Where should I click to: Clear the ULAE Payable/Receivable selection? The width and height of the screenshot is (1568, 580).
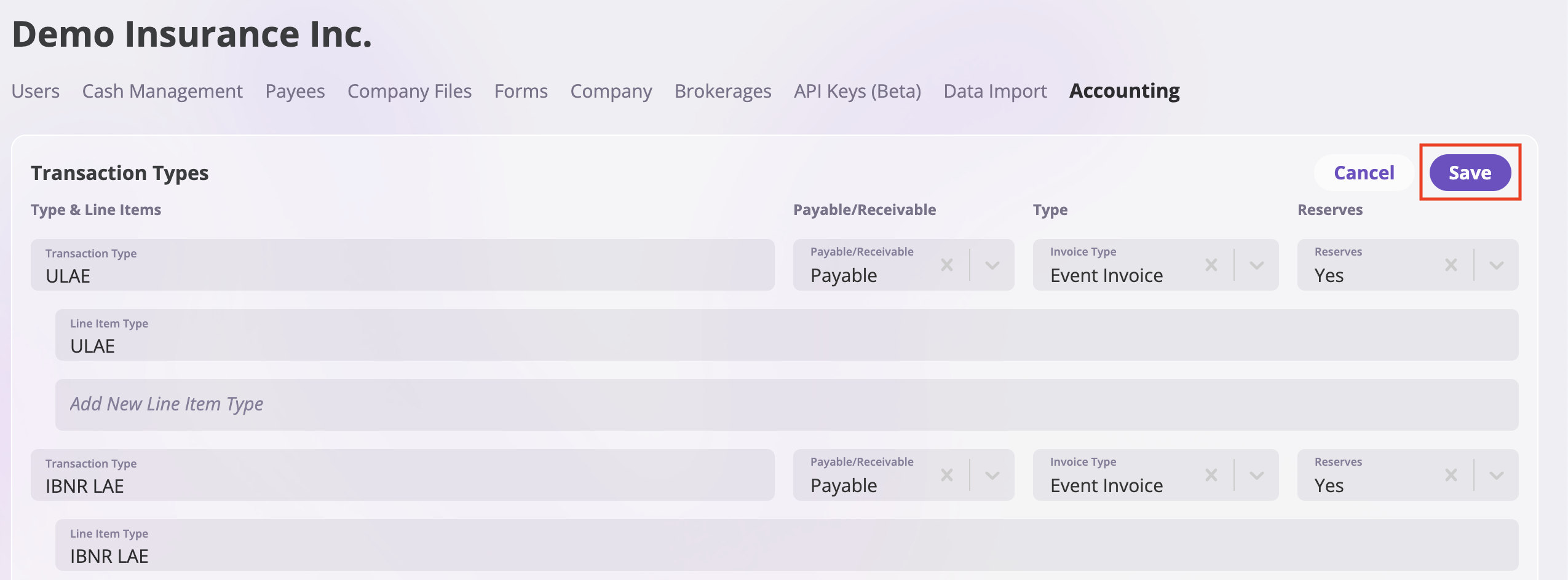click(x=947, y=265)
